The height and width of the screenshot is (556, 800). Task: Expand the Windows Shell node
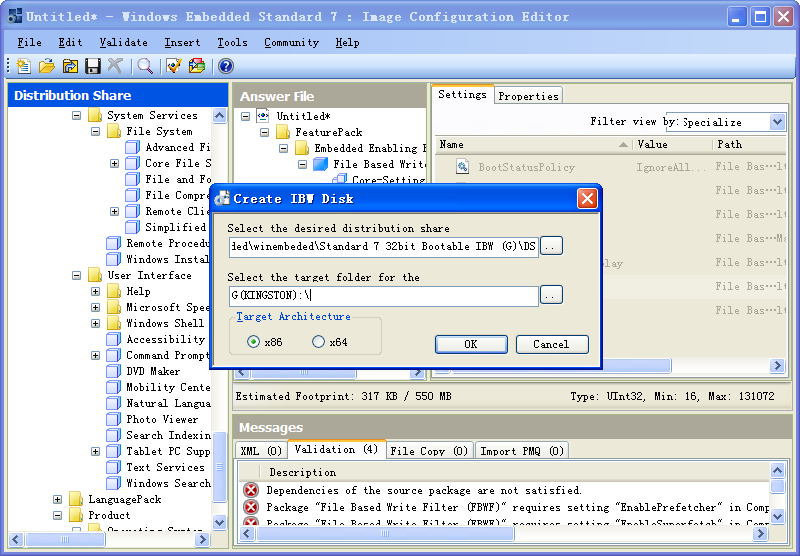click(x=95, y=323)
